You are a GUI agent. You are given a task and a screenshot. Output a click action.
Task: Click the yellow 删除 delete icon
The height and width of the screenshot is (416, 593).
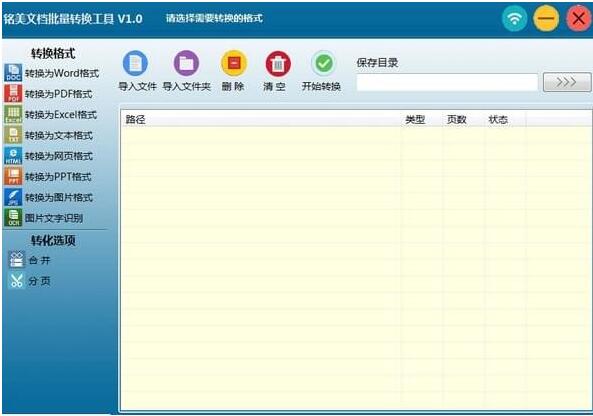tap(234, 63)
